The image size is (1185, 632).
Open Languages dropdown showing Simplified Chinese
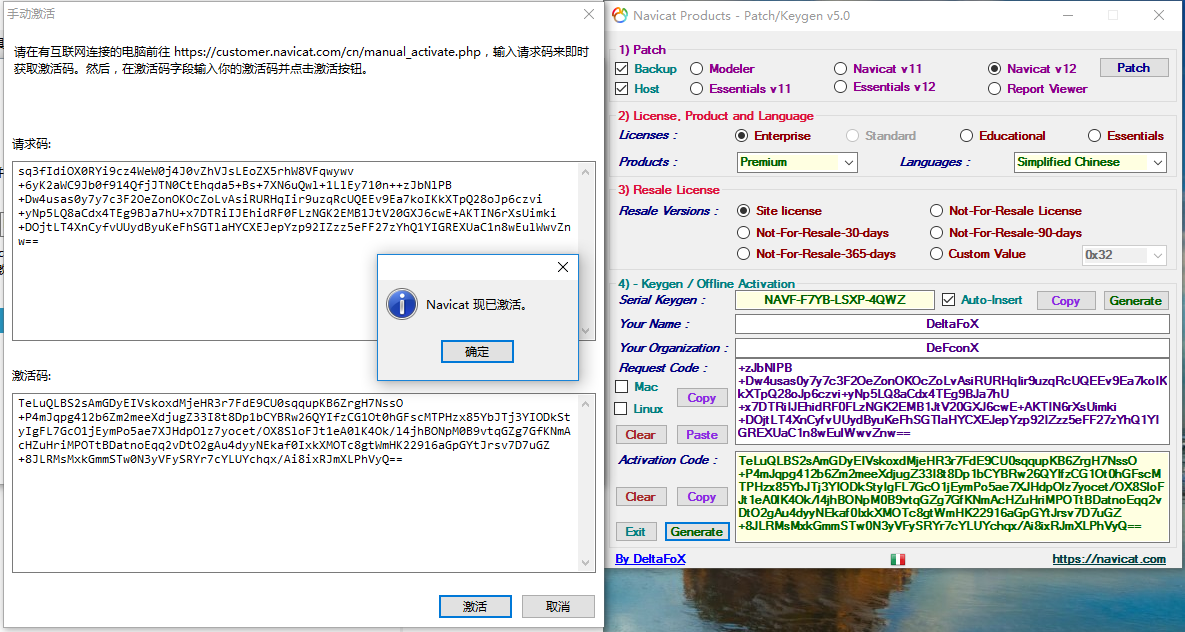pos(1090,162)
